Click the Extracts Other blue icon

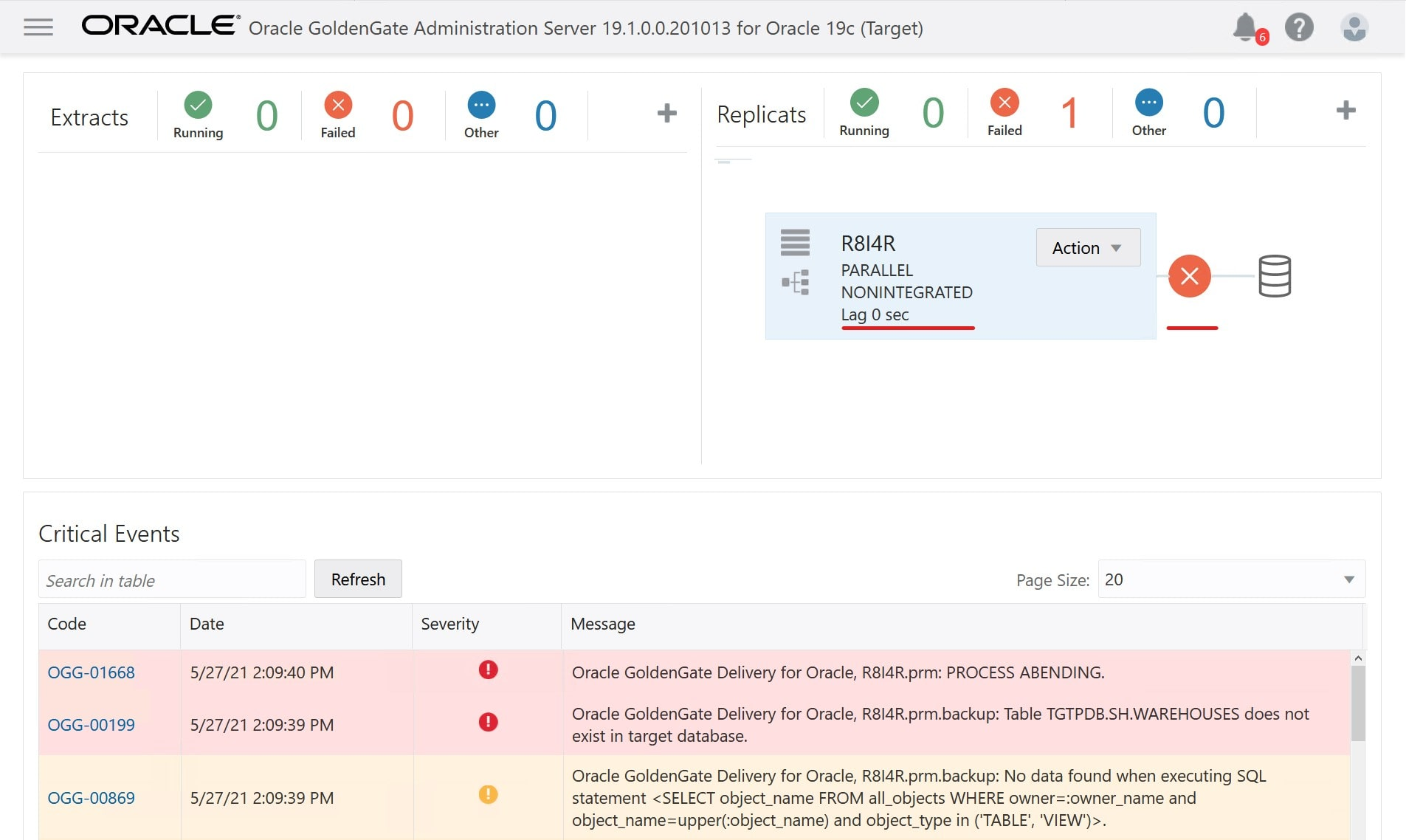click(481, 105)
